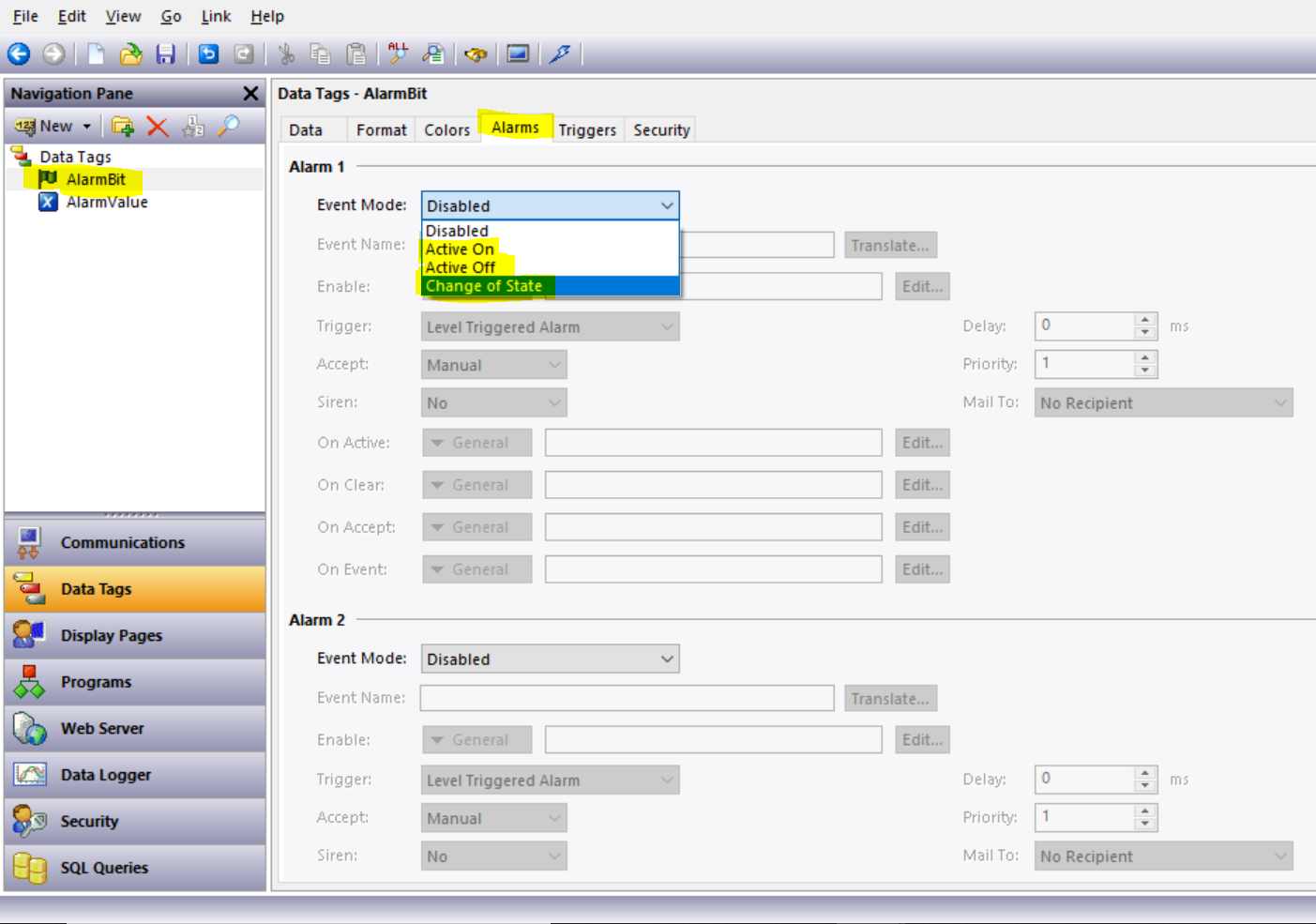Open a database using the folder icon
The height and width of the screenshot is (924, 1316).
coord(130,54)
